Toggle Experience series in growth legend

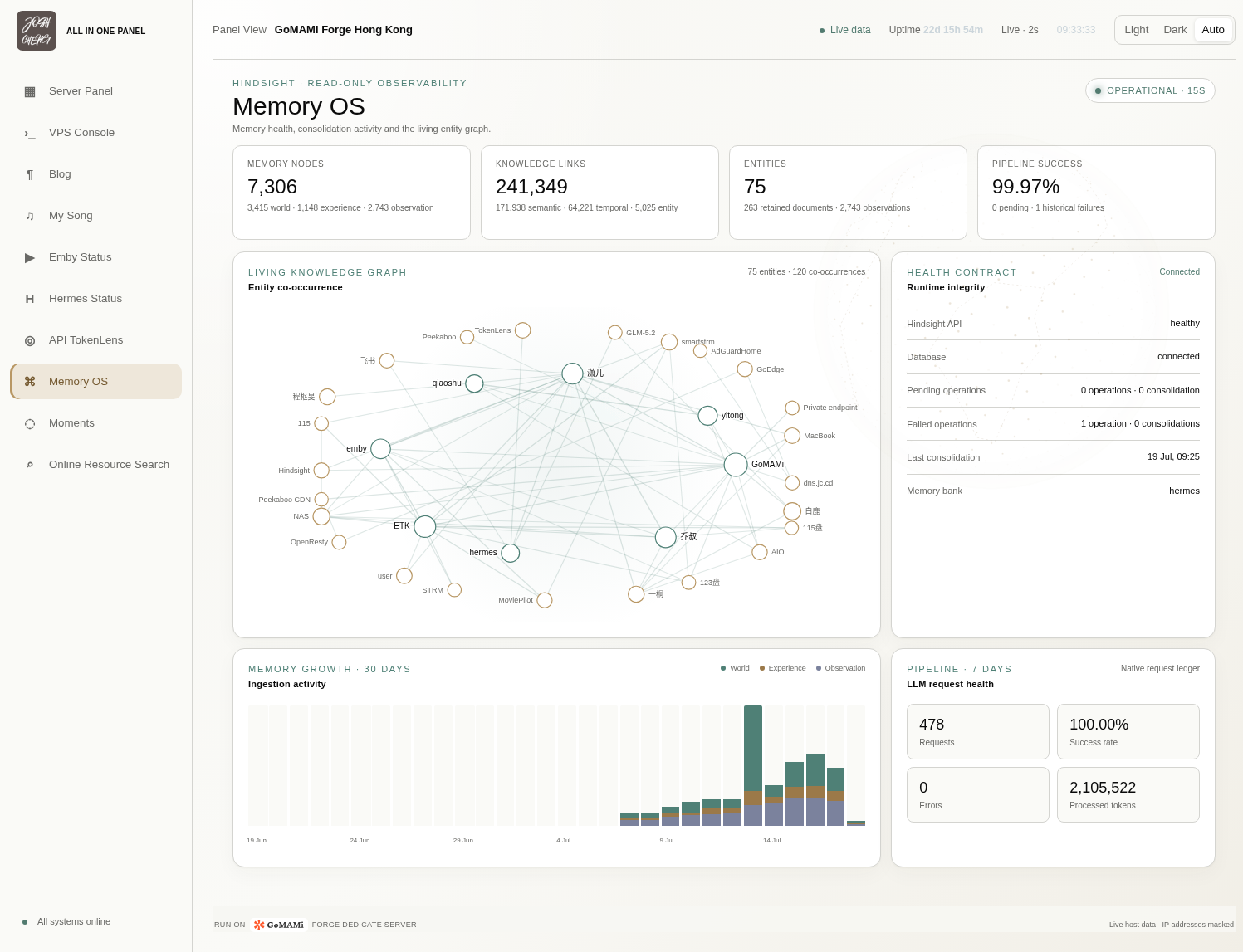point(782,668)
